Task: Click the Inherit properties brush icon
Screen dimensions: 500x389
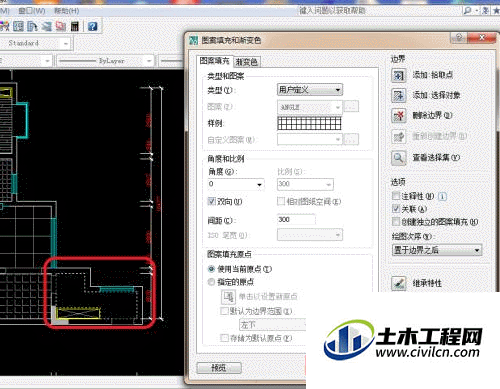Action: [398, 283]
